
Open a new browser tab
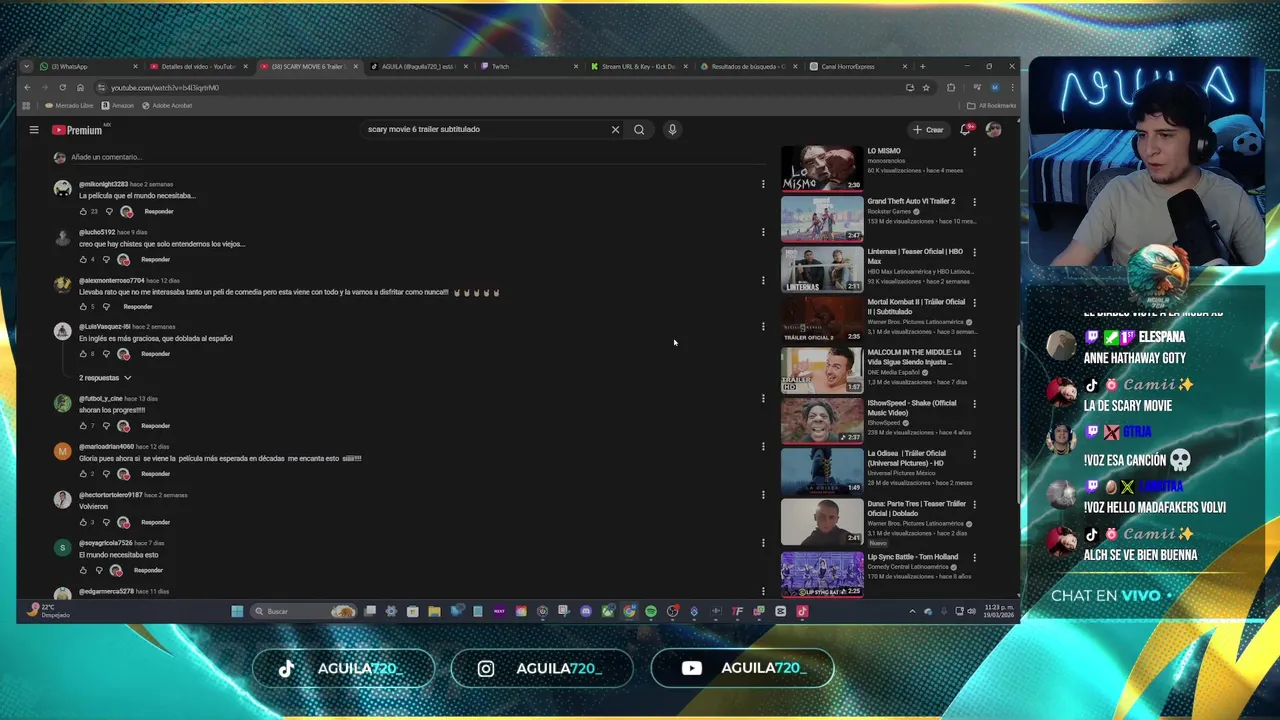(922, 67)
